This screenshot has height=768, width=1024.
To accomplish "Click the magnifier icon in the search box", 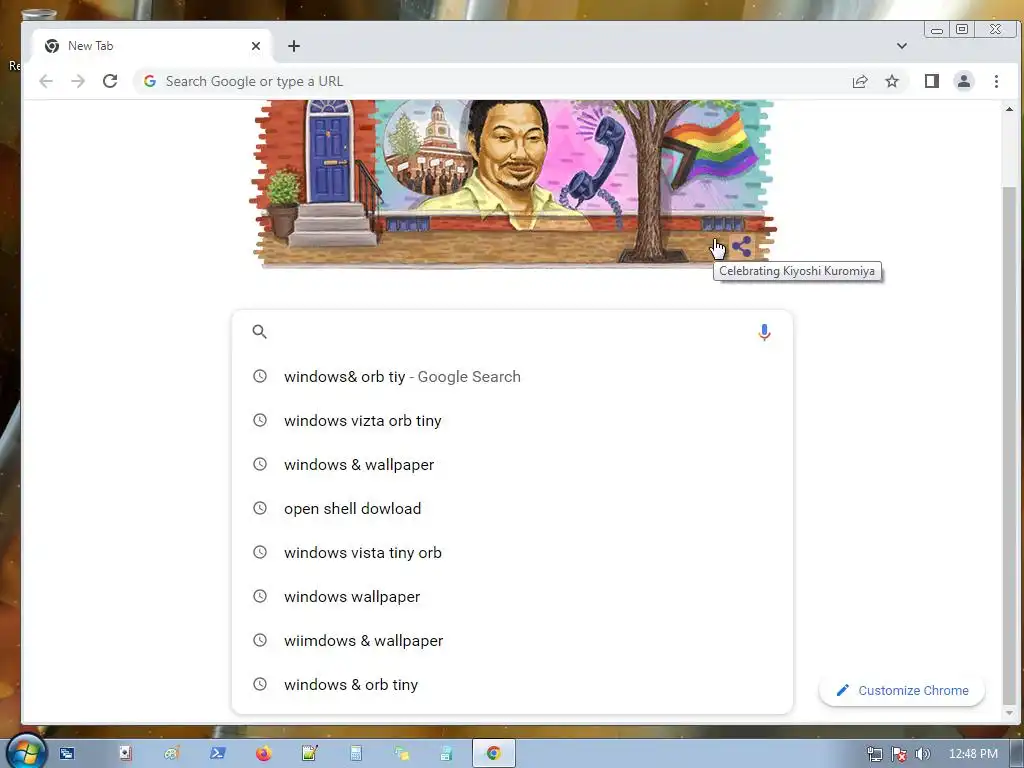I will (x=259, y=332).
